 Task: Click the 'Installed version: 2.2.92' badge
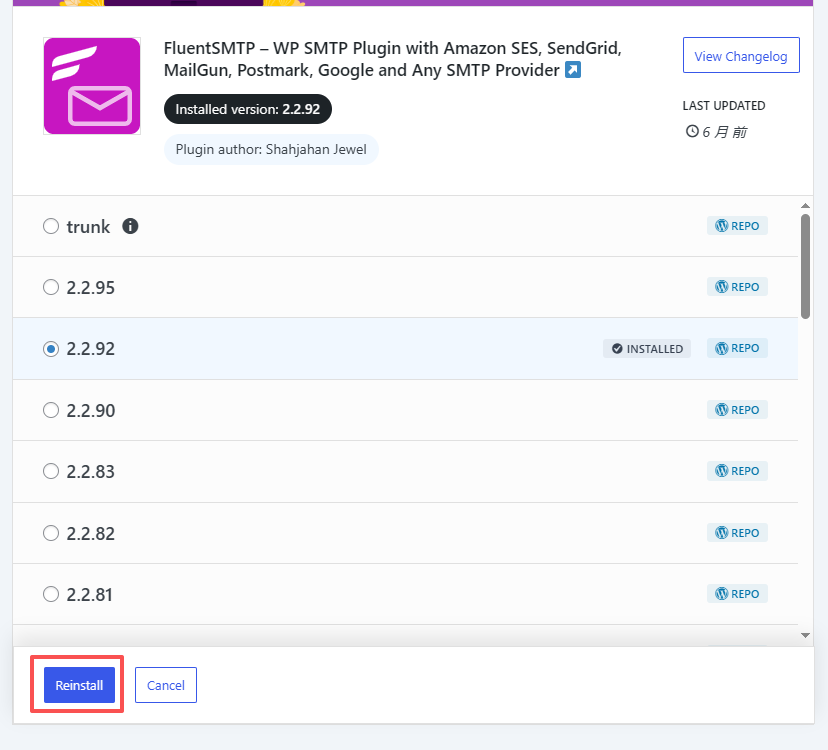[248, 109]
